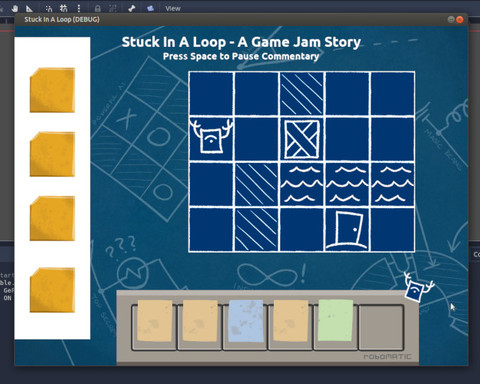This screenshot has width=480, height=384.
Task: Click the empty tile left of the door
Action: coord(302,230)
